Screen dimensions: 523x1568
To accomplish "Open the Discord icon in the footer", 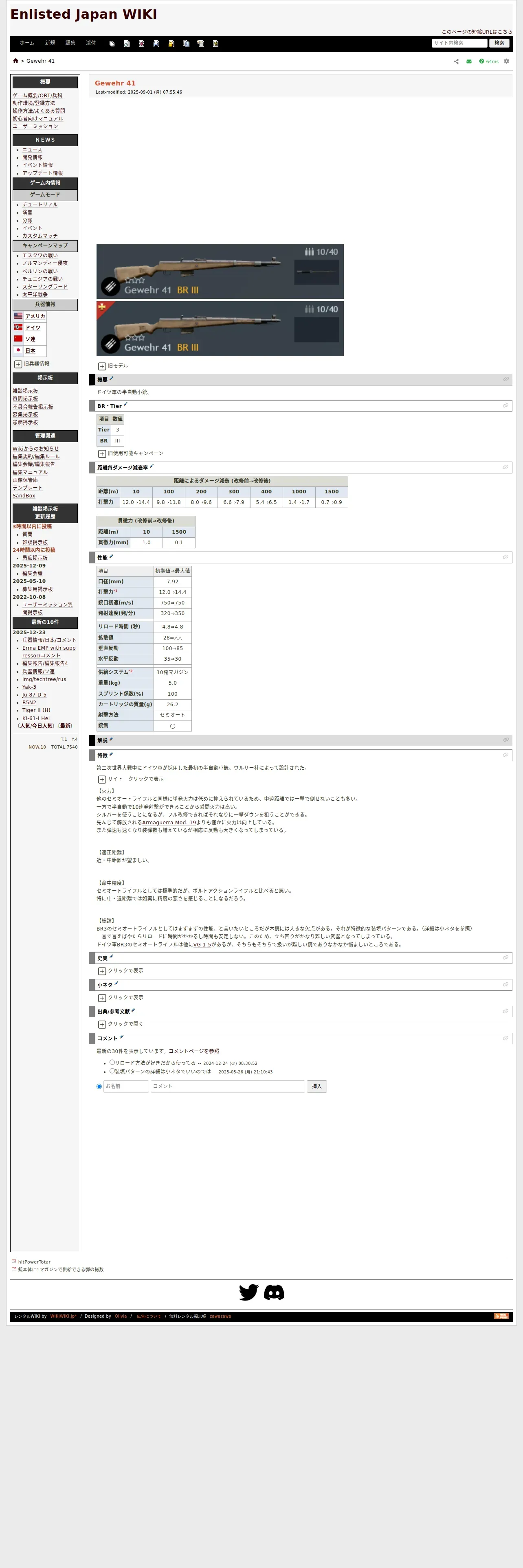I will 274,1292.
